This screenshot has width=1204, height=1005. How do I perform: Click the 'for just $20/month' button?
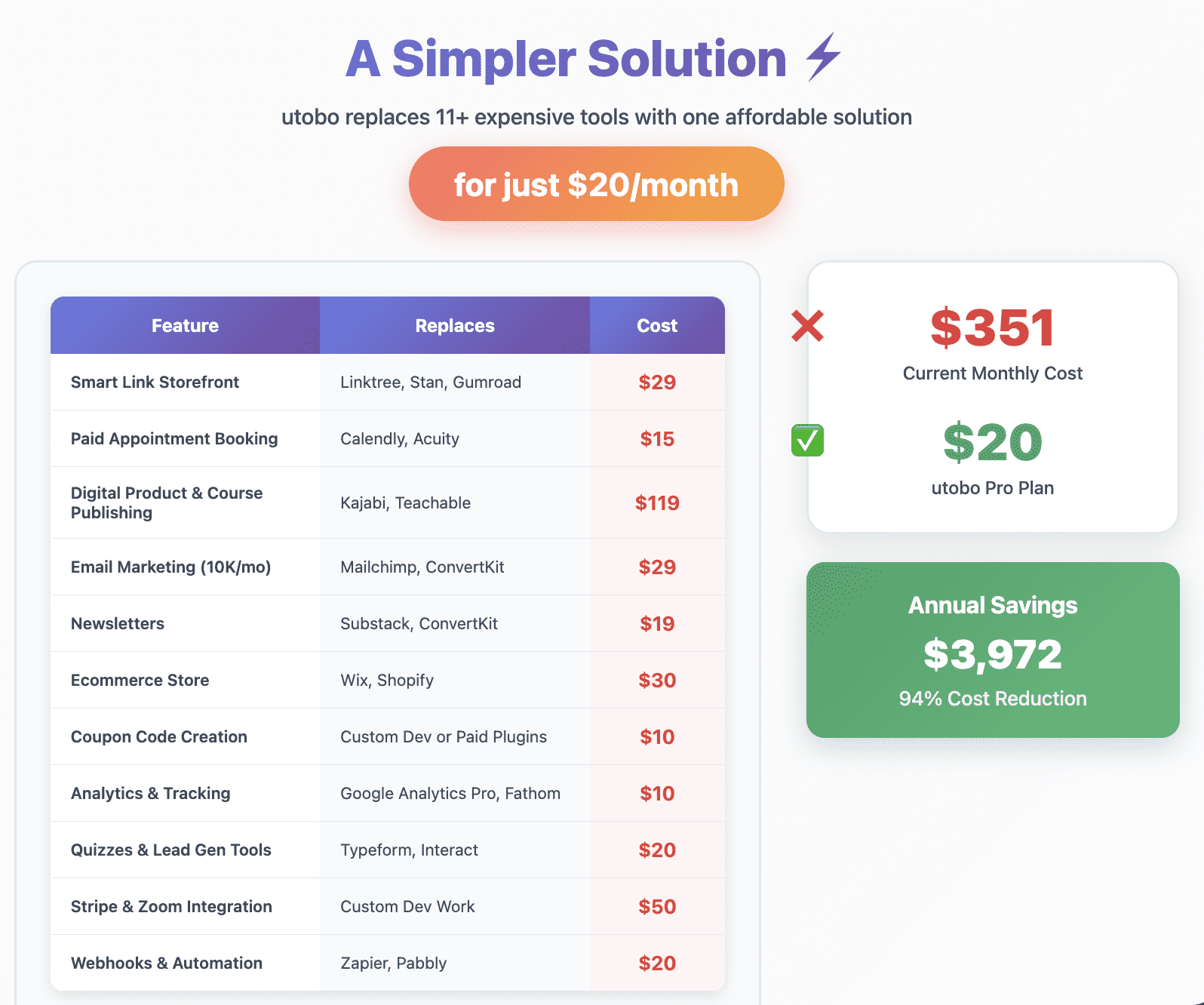(596, 184)
